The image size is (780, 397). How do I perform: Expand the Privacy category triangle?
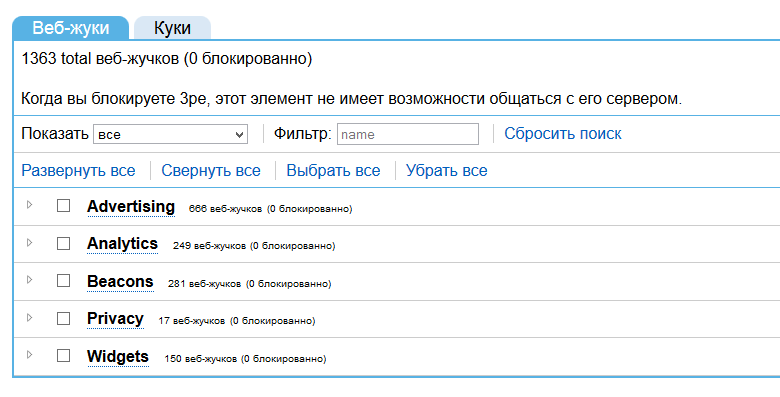click(29, 317)
